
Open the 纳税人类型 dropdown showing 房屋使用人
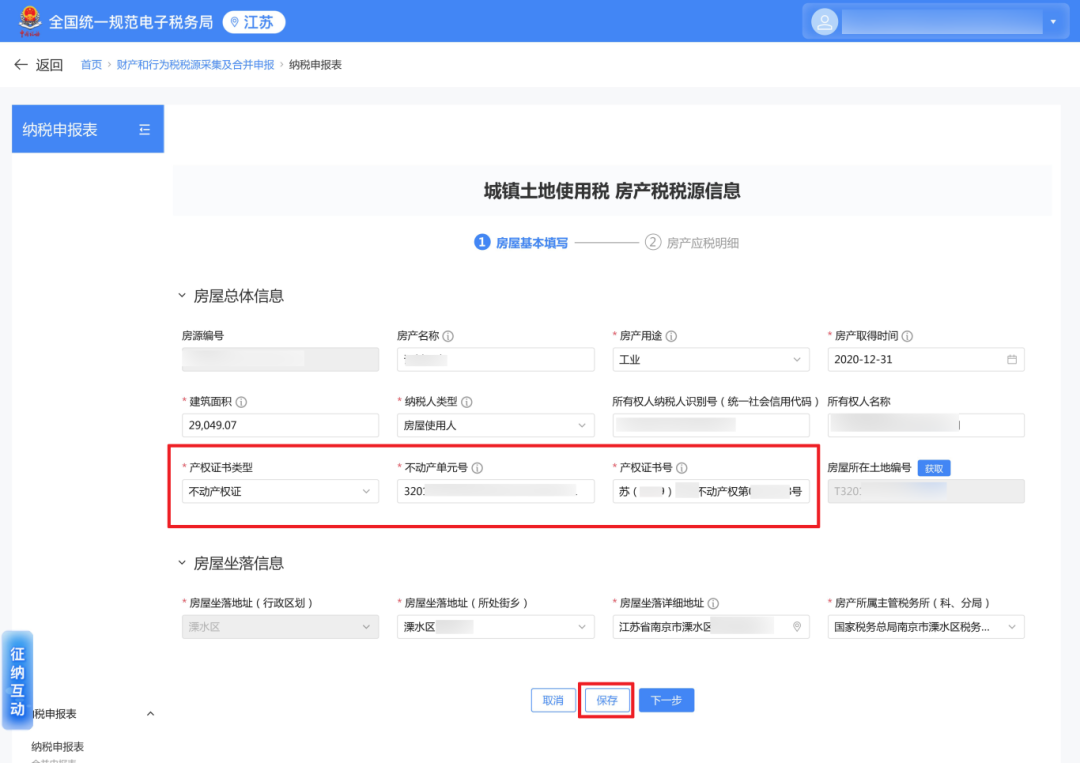click(x=495, y=426)
